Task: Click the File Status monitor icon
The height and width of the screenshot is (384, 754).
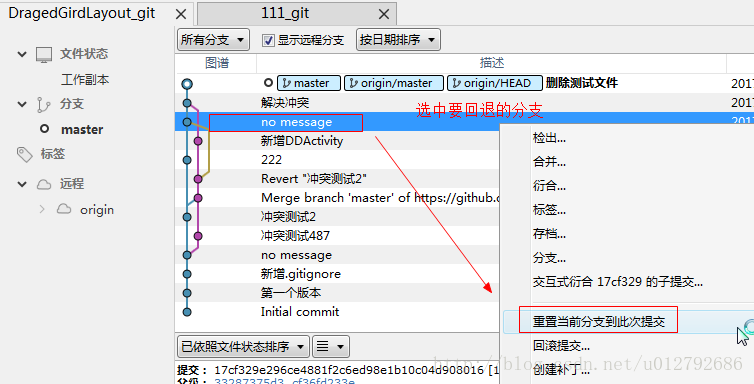Action: pyautogui.click(x=44, y=54)
